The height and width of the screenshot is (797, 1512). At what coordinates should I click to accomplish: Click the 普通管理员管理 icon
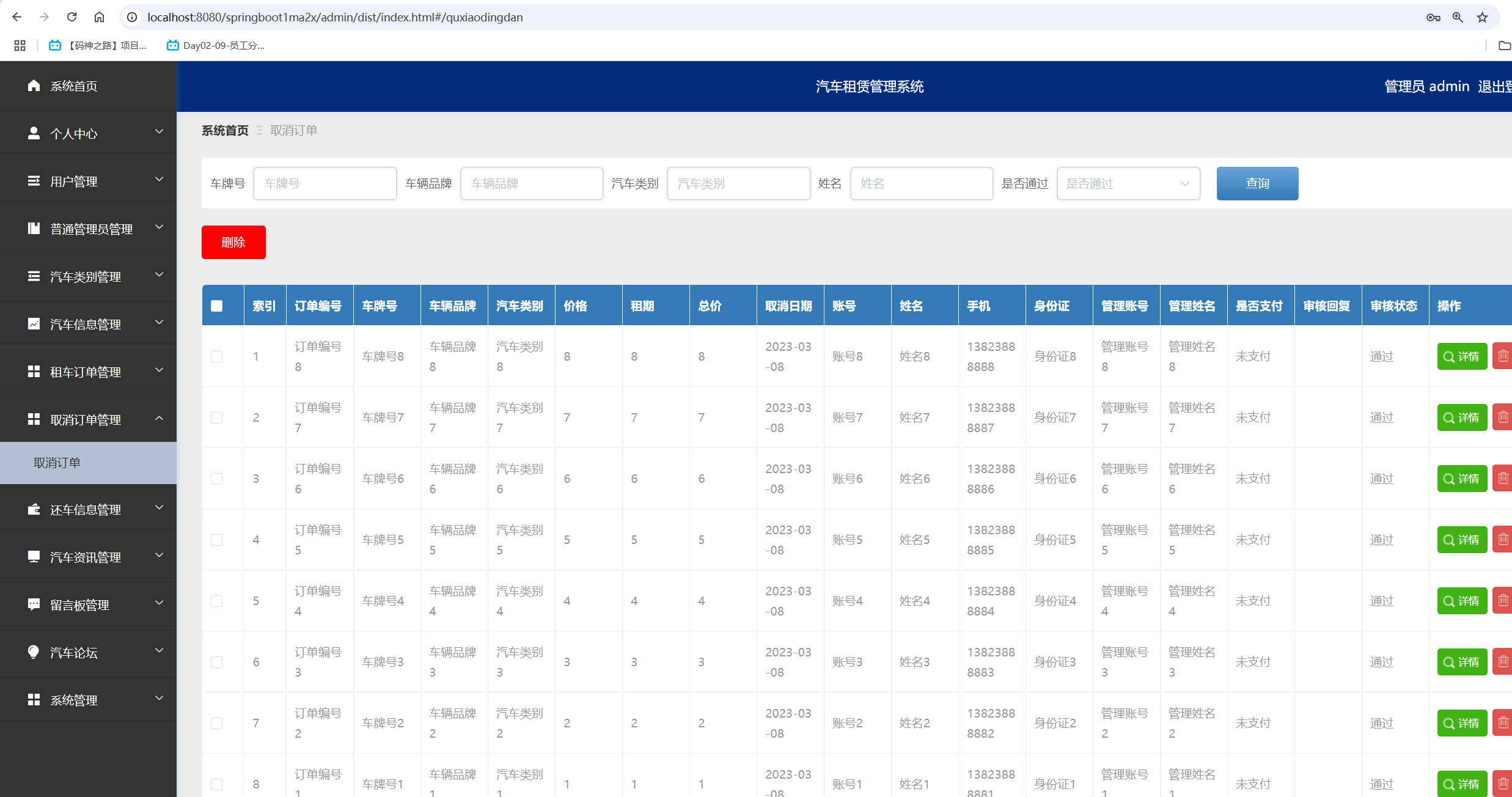click(34, 229)
